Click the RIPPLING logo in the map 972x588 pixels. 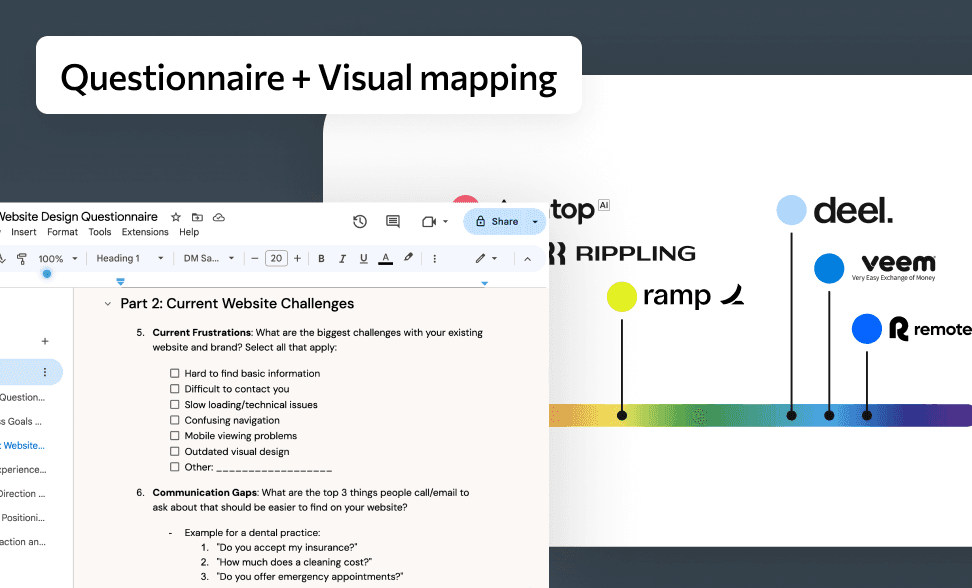[x=622, y=253]
